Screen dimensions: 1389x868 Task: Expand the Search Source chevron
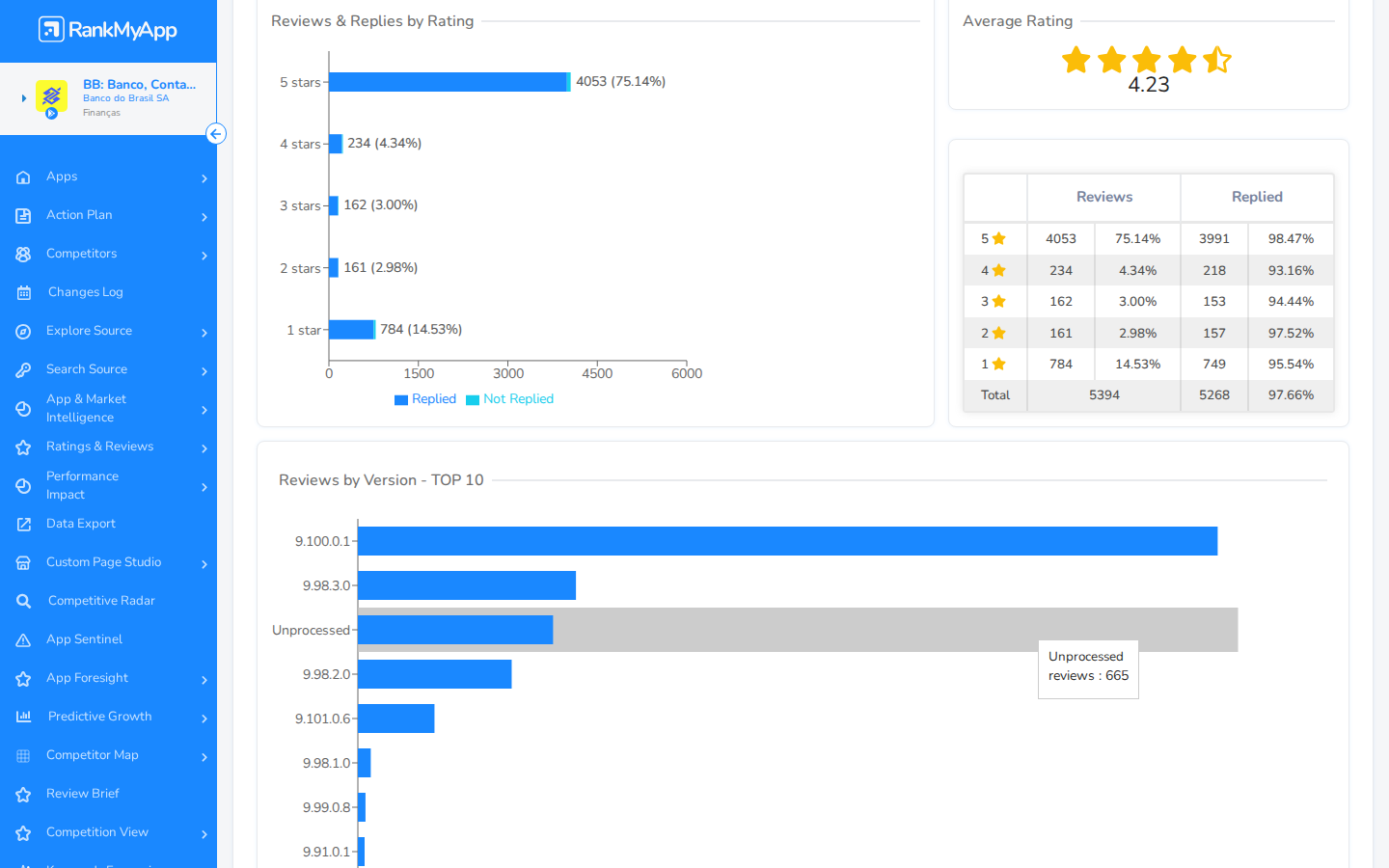pos(204,371)
